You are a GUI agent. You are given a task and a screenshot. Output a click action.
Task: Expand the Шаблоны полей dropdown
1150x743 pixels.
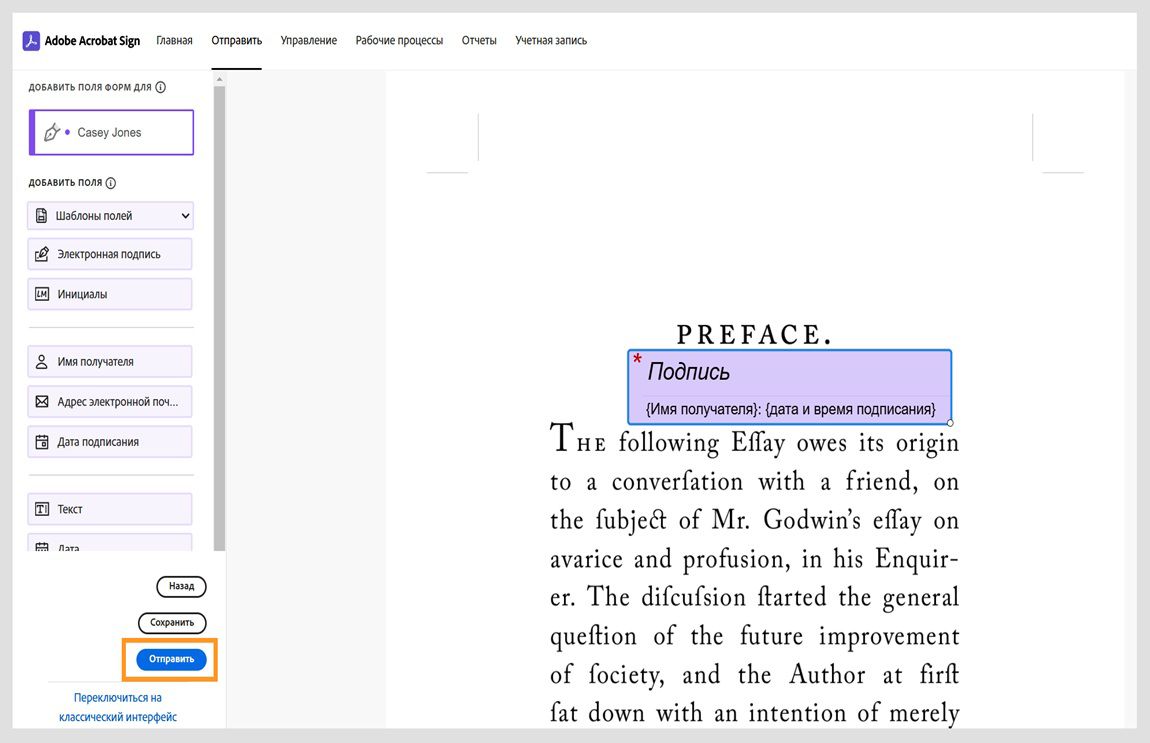tap(110, 216)
